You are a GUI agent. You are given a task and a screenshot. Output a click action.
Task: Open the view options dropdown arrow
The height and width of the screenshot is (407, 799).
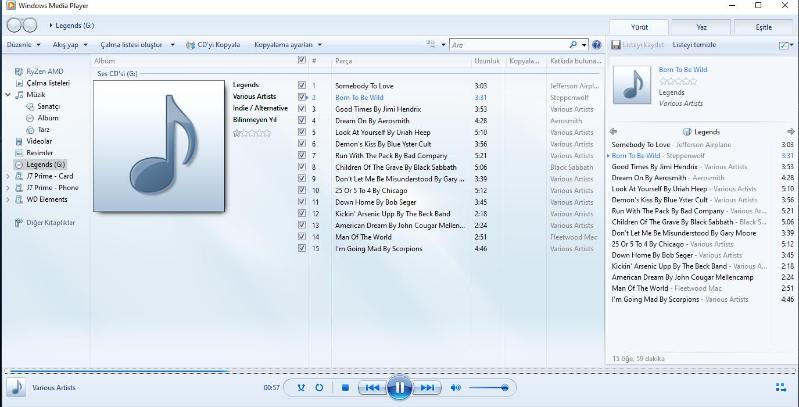click(443, 45)
